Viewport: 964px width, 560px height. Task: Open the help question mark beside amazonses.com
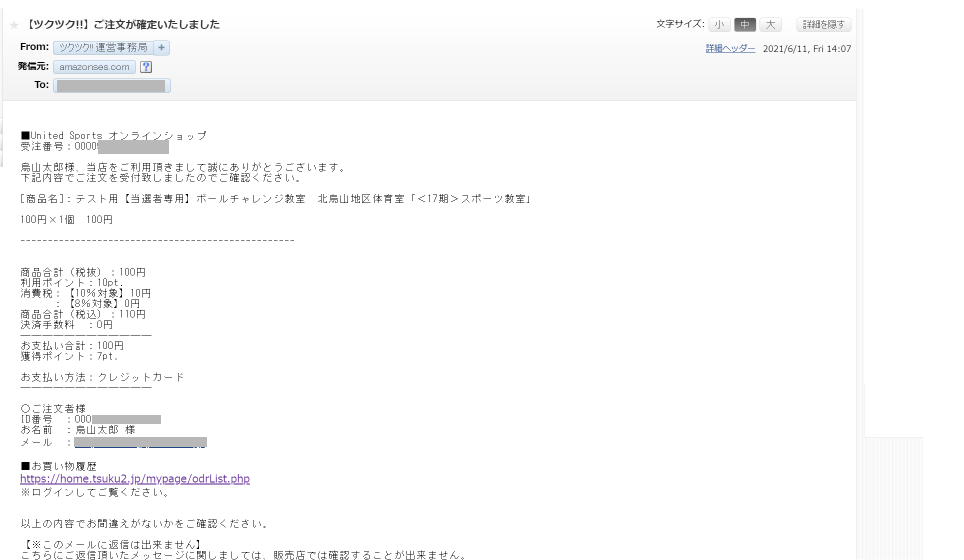click(x=146, y=67)
